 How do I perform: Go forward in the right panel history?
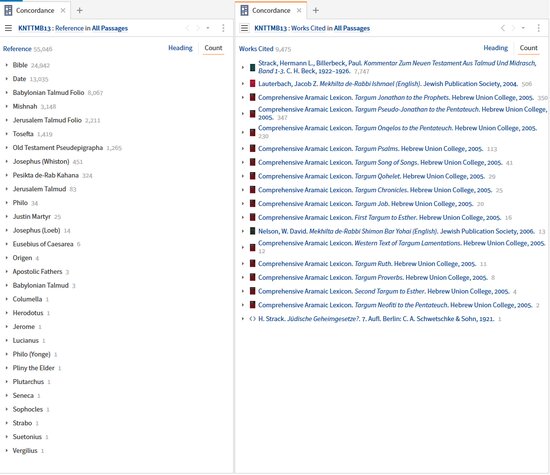coord(513,28)
